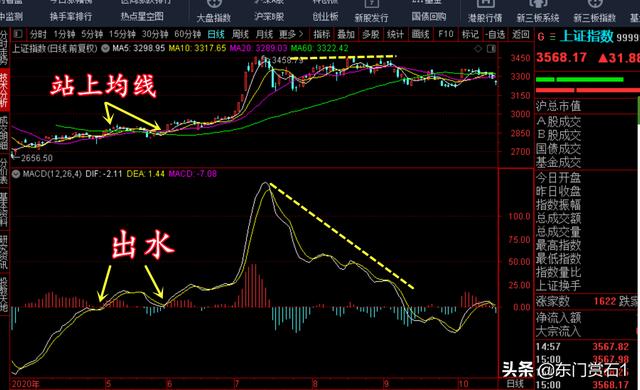Open the 叠加 overlay menu

click(346, 34)
